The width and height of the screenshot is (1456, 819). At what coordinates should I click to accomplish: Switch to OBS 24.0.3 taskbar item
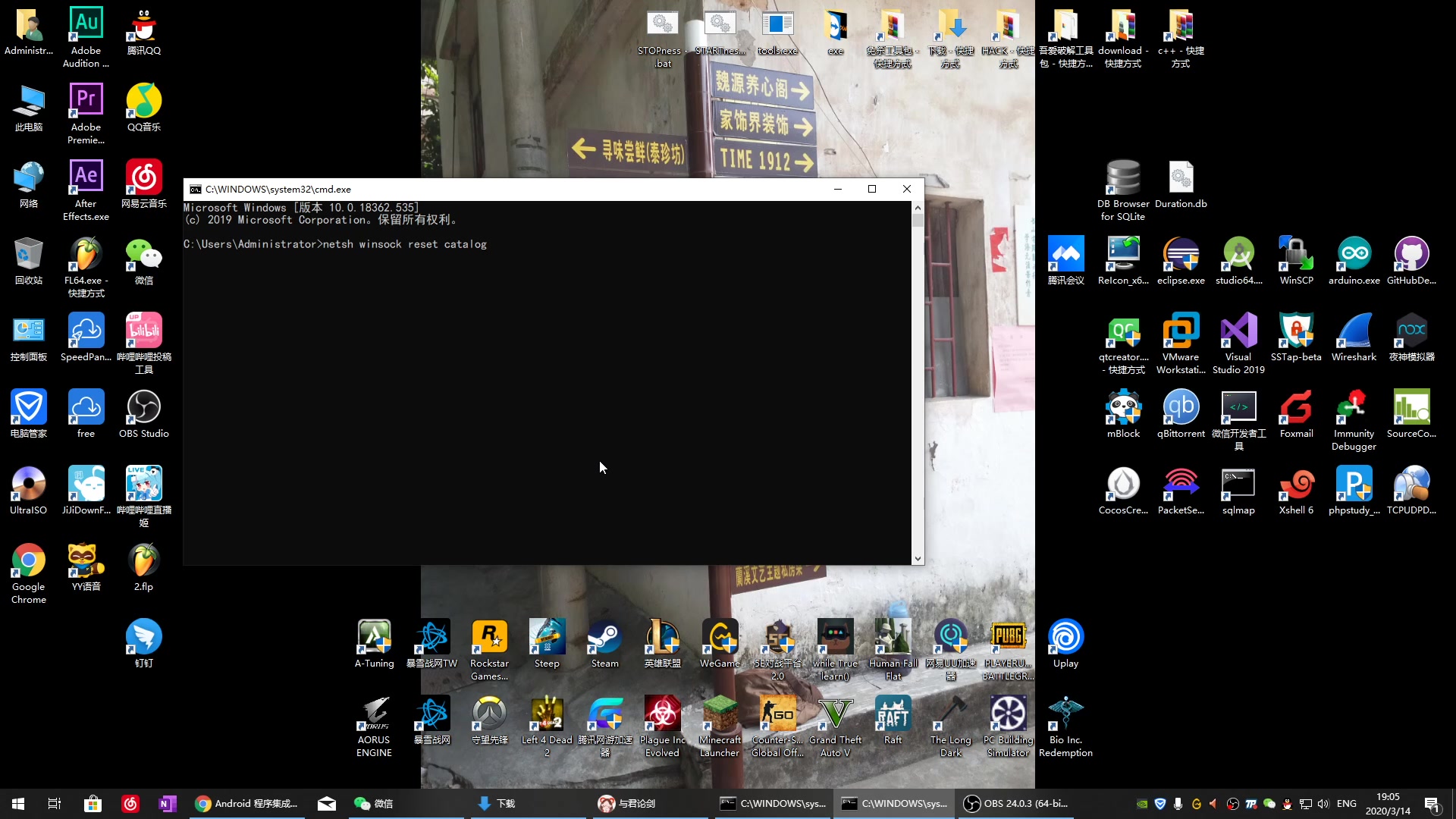pos(1016,804)
